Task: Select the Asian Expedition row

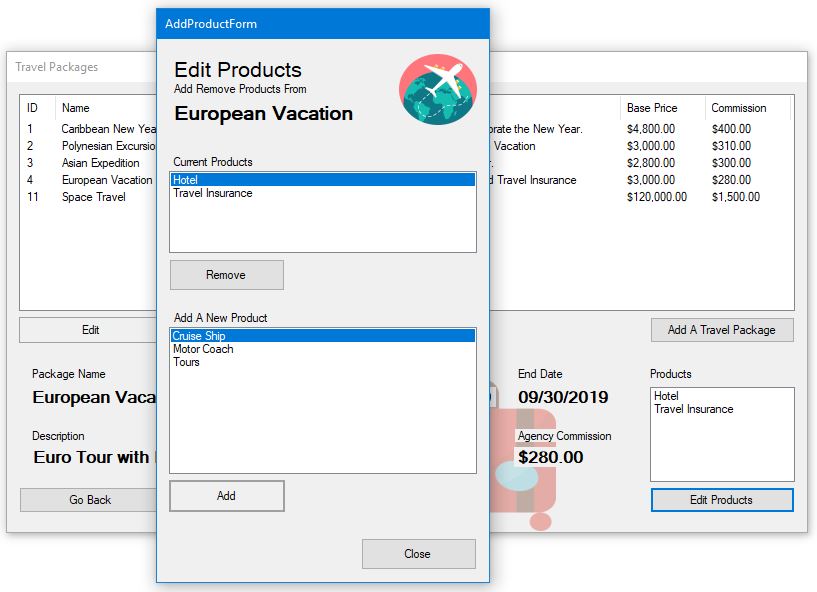Action: [100, 163]
